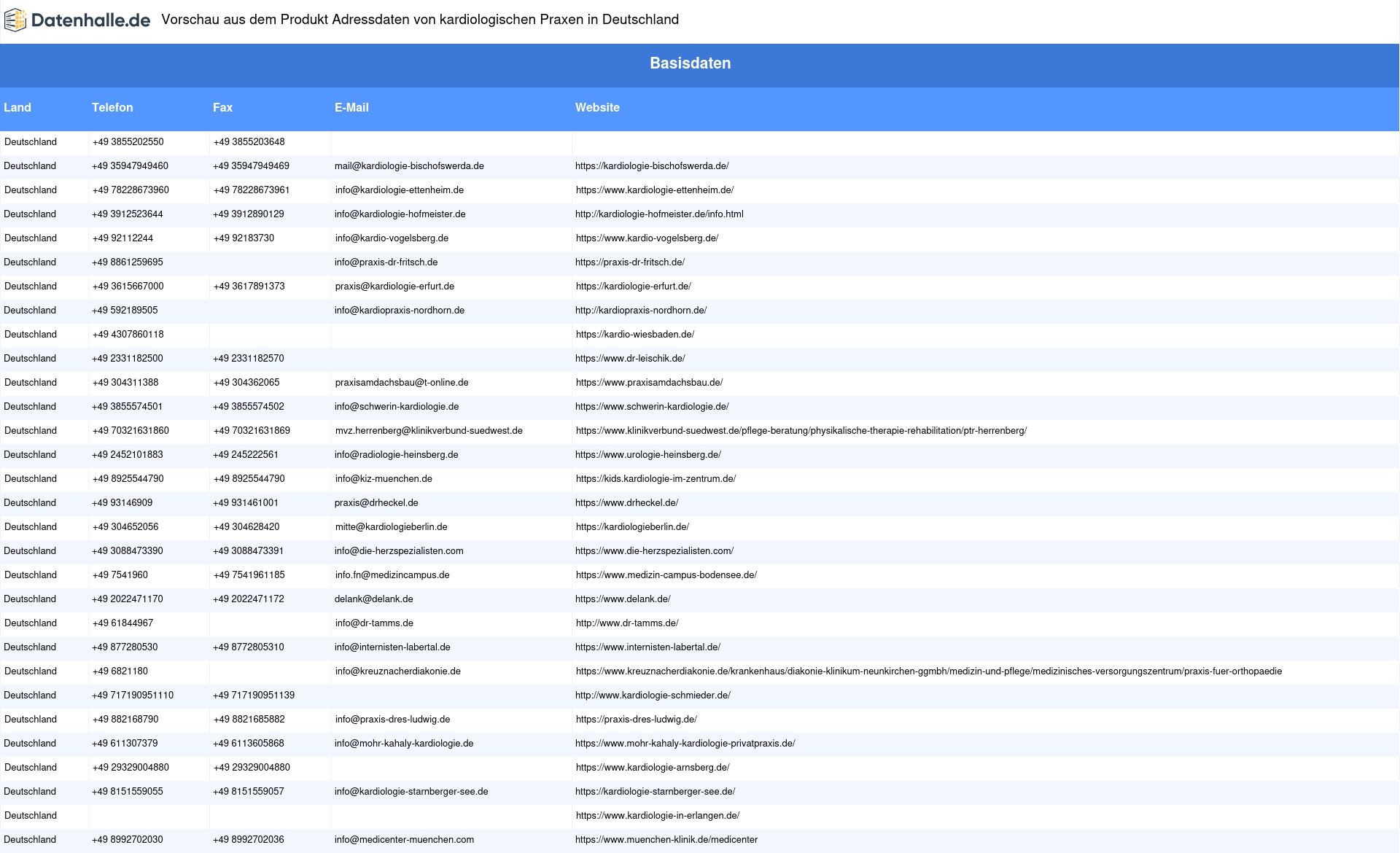Click the page title about kardiologischen Praxen

point(420,20)
